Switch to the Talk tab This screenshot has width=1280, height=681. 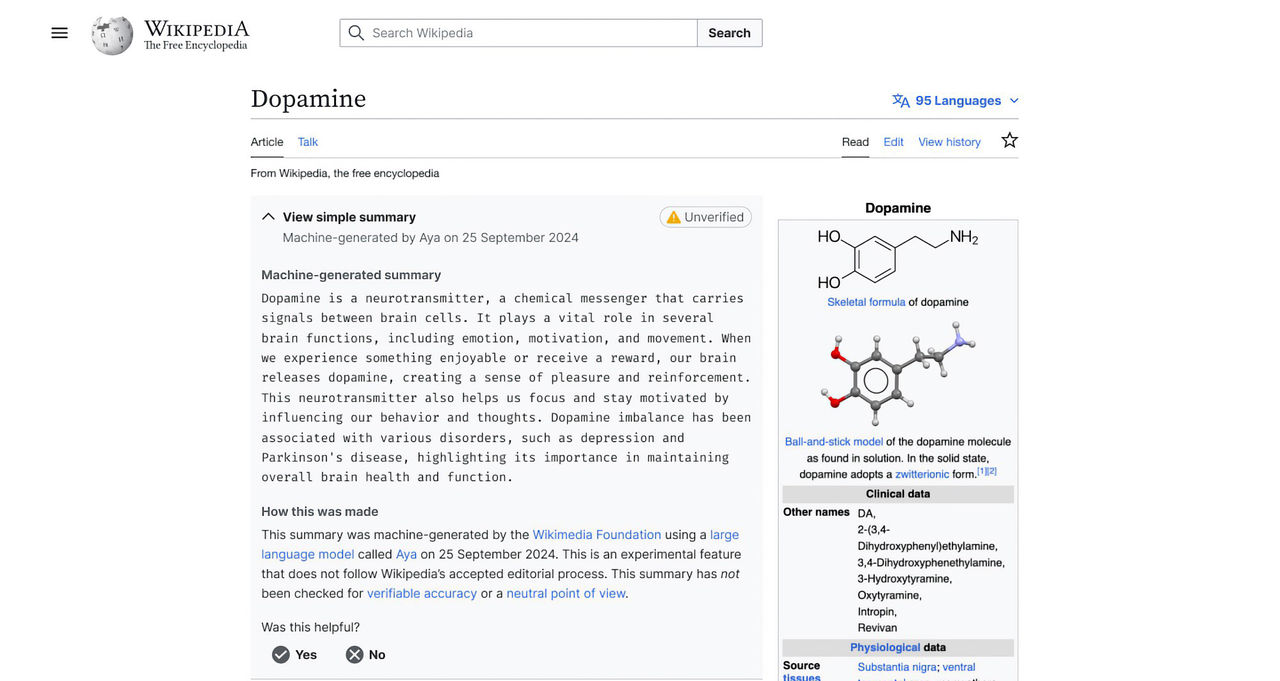coord(307,142)
